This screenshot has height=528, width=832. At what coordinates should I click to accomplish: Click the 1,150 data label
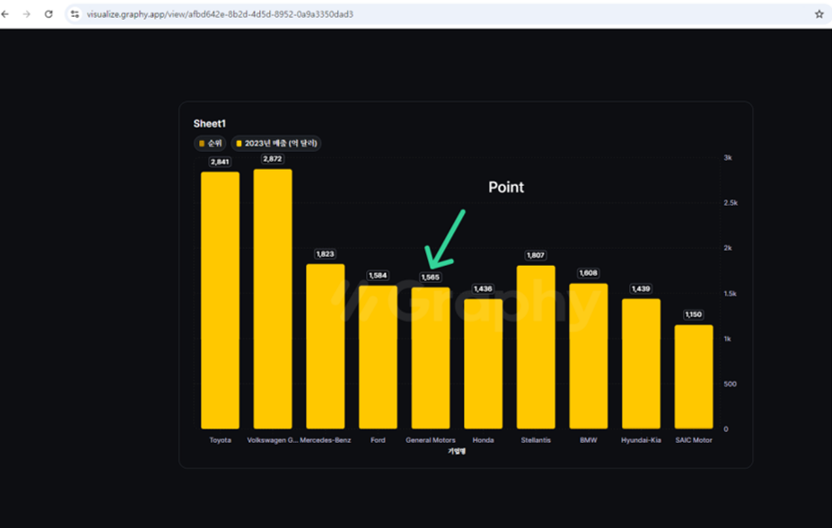click(694, 315)
